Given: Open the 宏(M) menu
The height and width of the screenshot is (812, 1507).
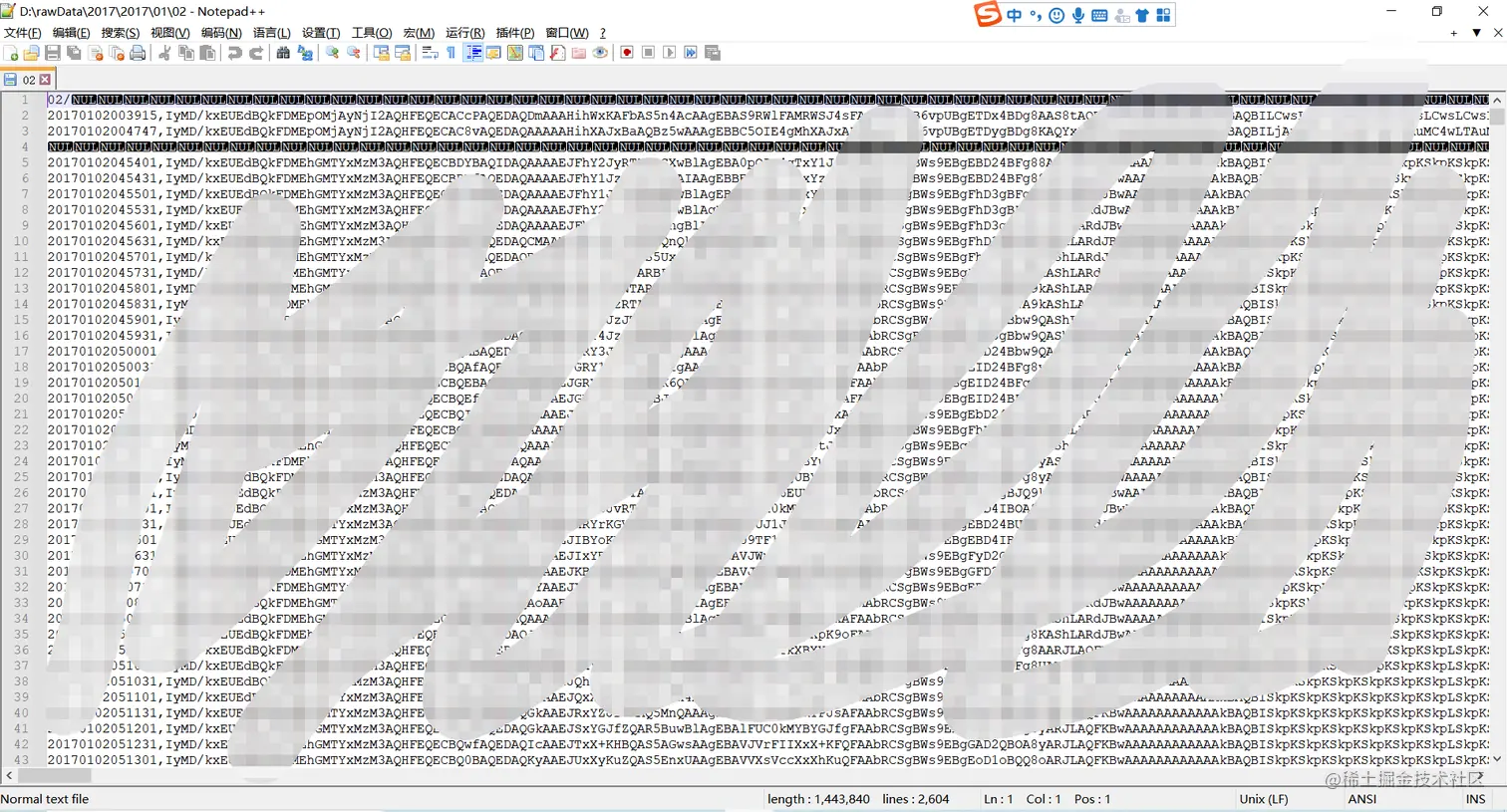Looking at the screenshot, I should 419,33.
